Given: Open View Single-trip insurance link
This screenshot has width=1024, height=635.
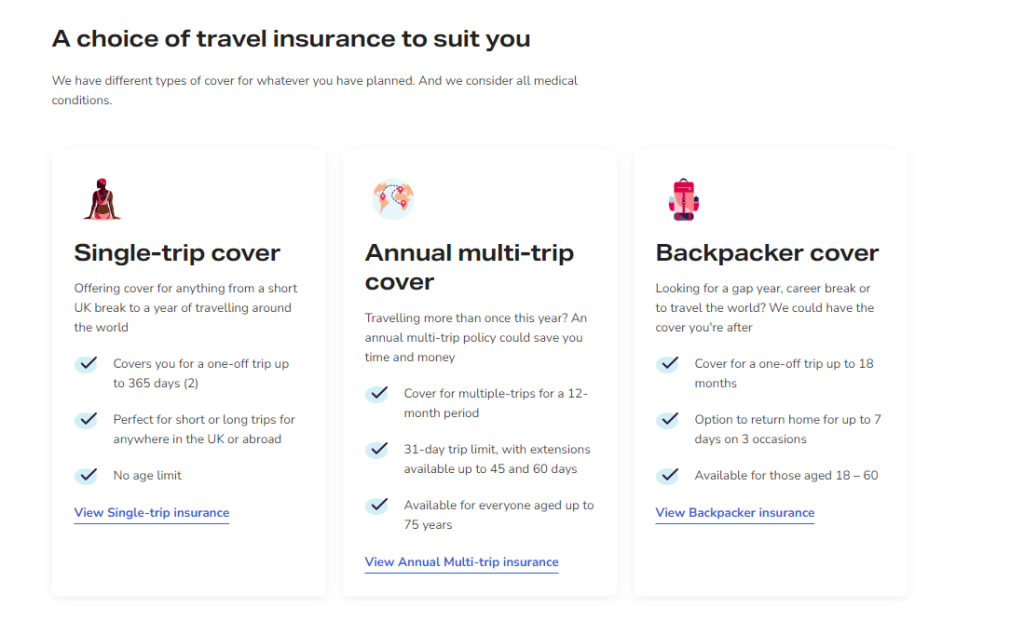Looking at the screenshot, I should click(152, 513).
